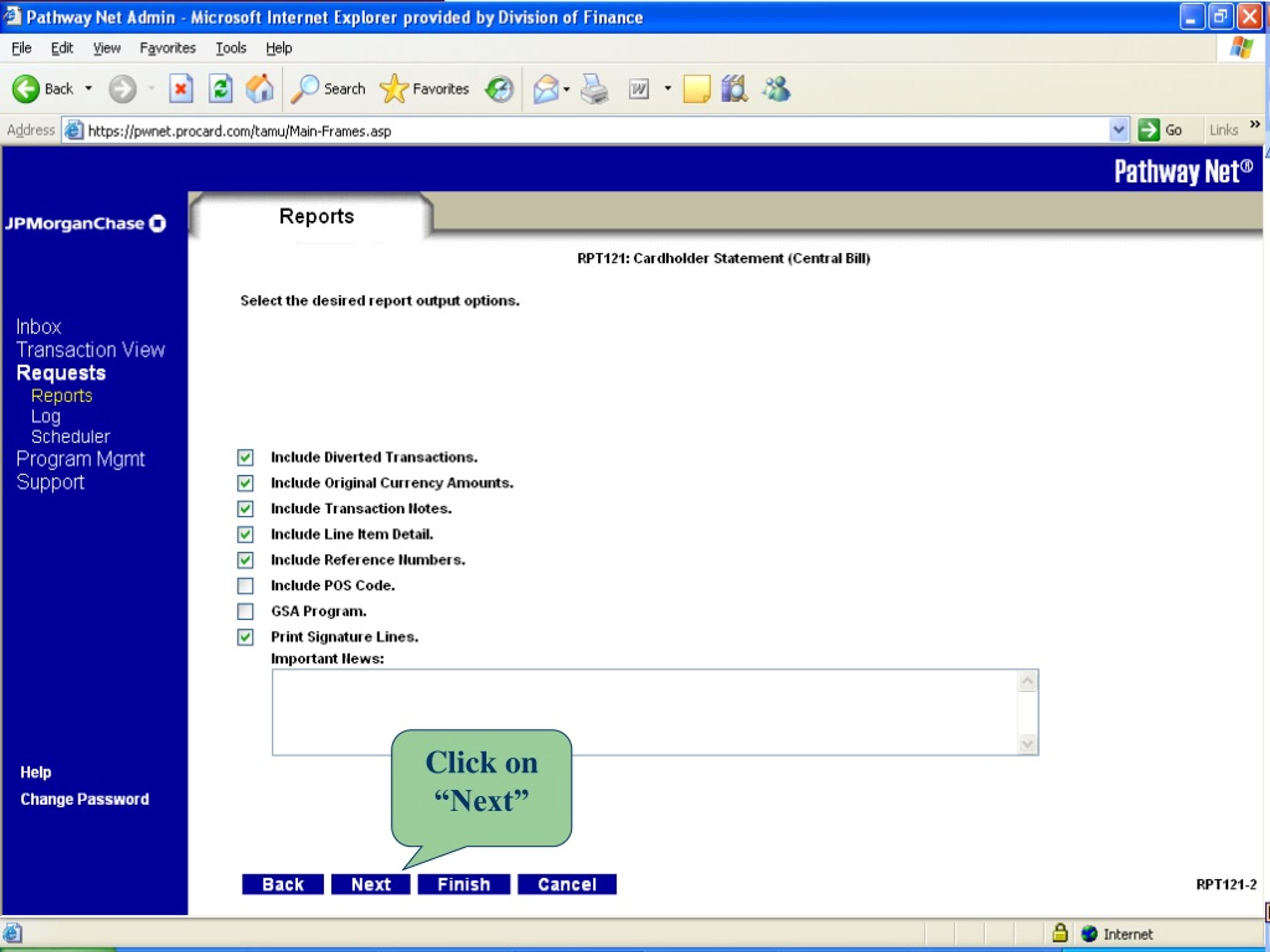
Task: Click the Help link in sidebar
Action: (x=36, y=773)
